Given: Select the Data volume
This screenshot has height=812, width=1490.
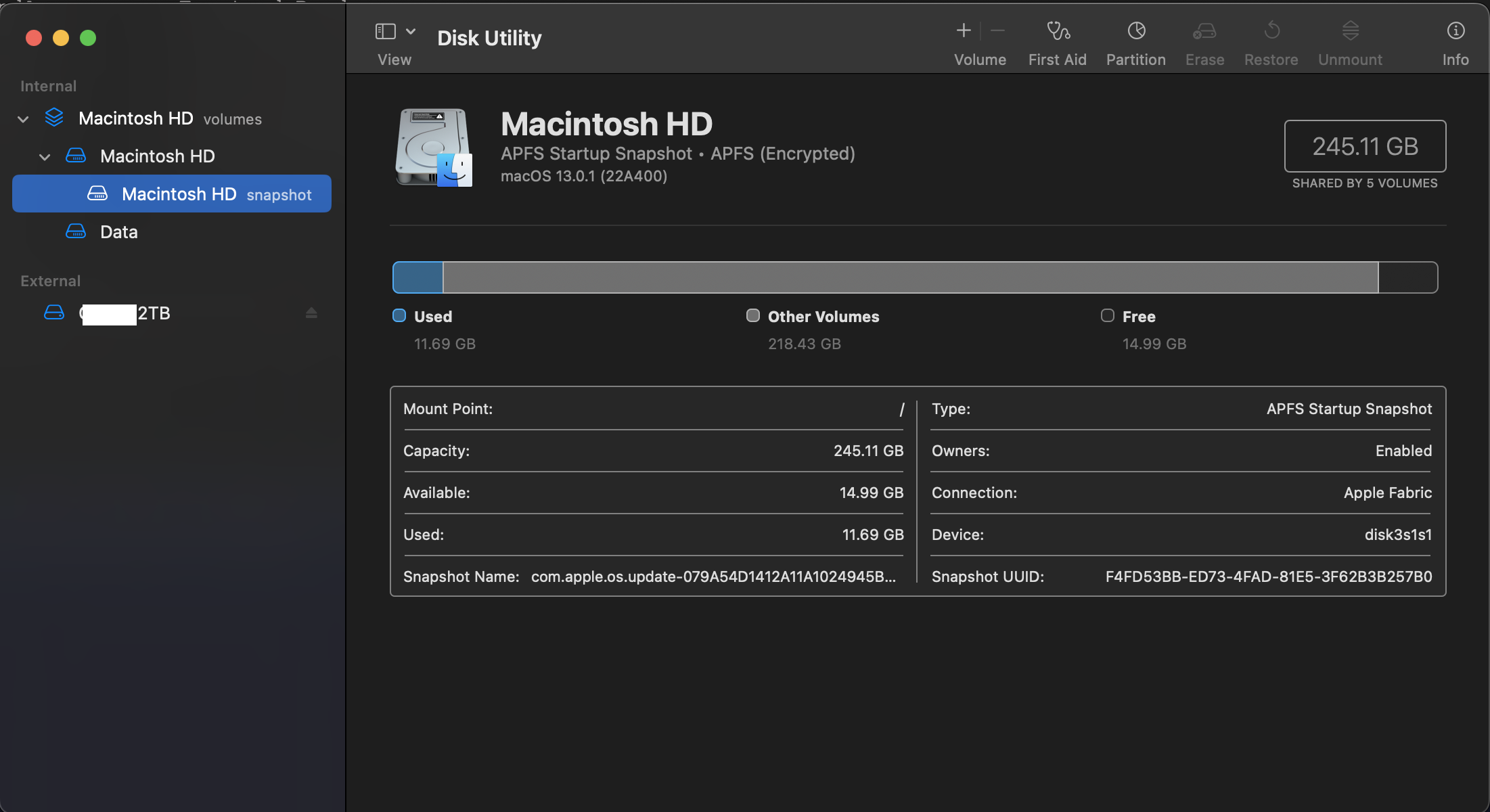Looking at the screenshot, I should [x=172, y=232].
